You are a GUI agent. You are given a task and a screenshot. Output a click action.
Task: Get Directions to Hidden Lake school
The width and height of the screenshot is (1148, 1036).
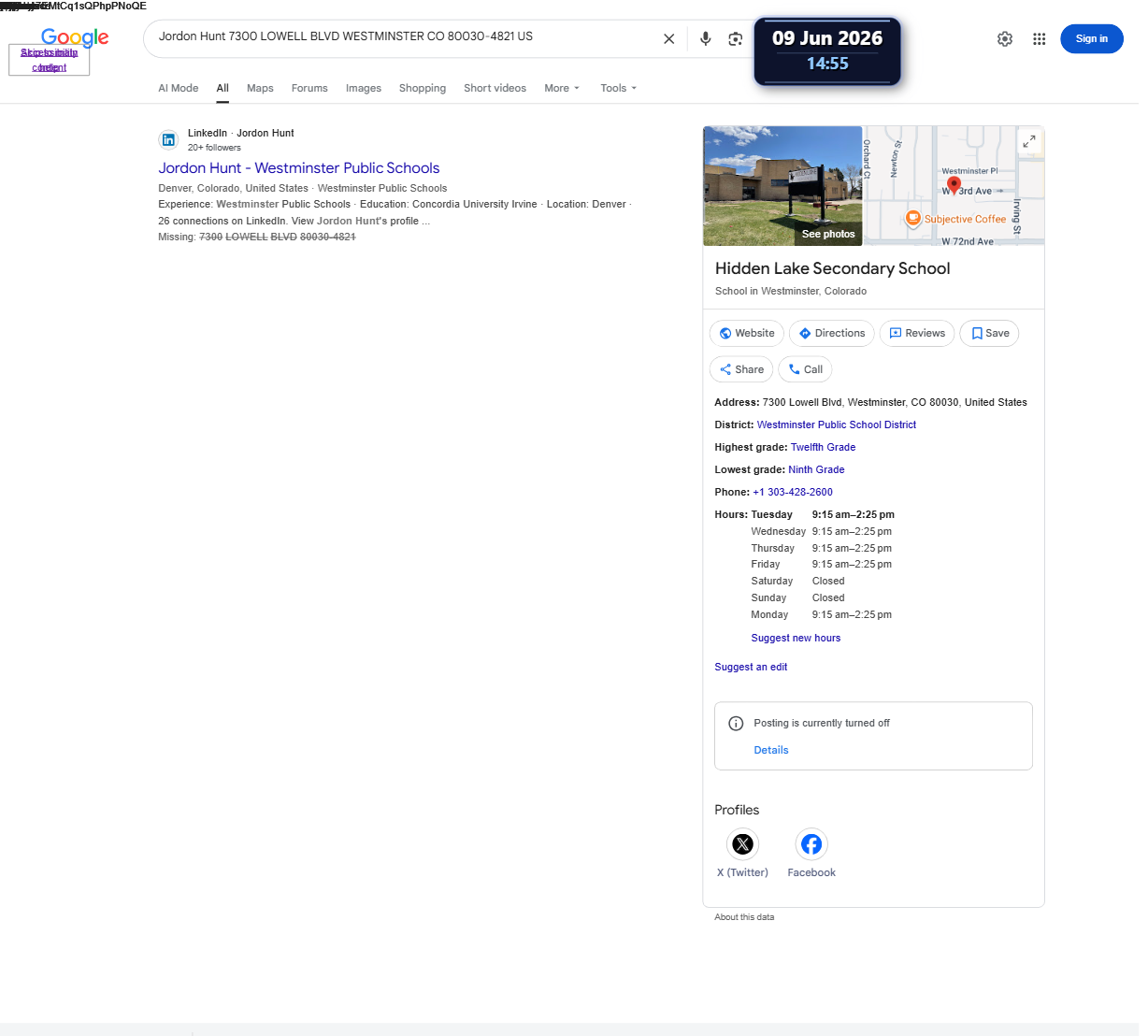[x=831, y=334]
